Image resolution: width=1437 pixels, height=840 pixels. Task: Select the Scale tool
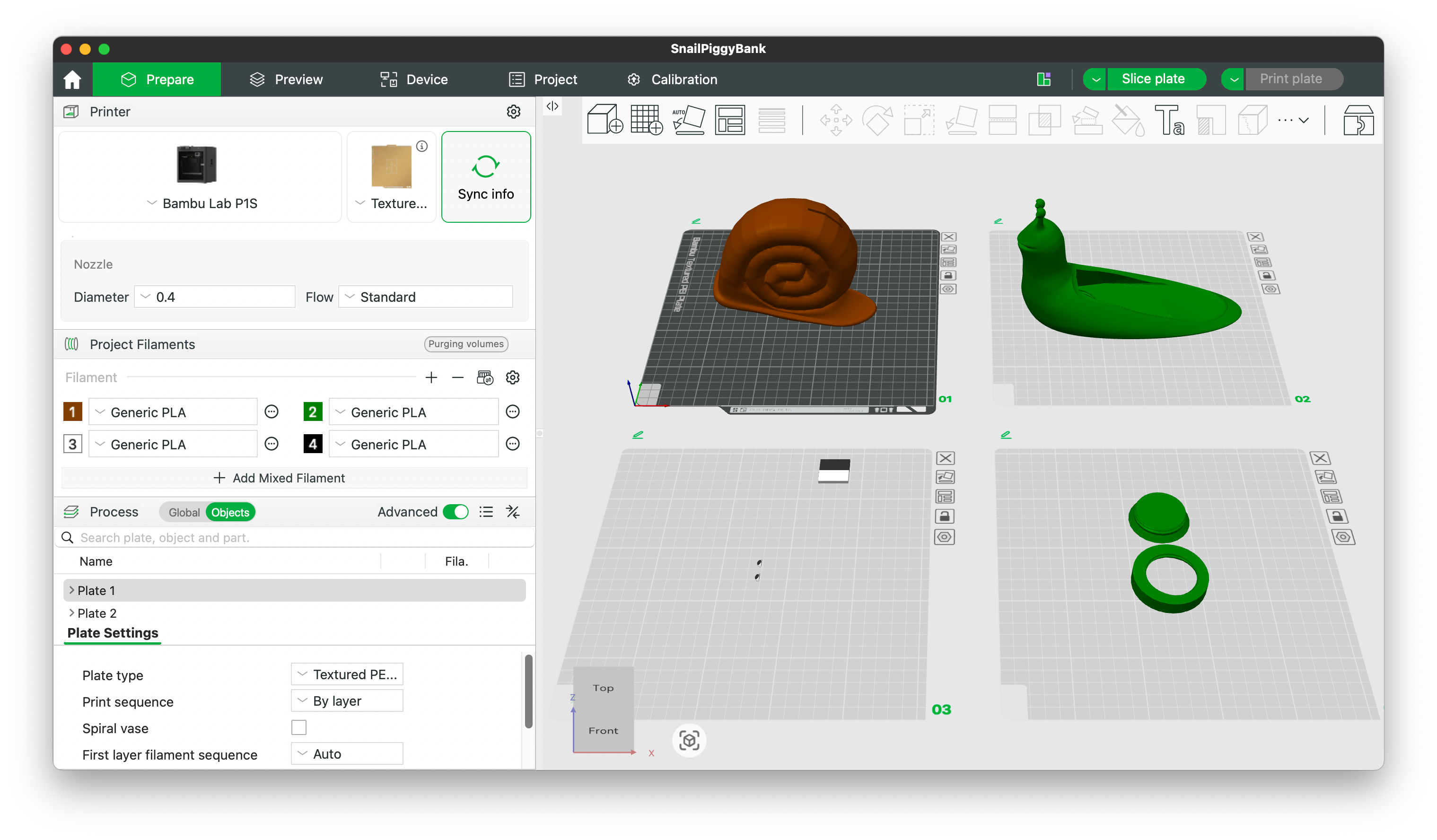(x=919, y=120)
